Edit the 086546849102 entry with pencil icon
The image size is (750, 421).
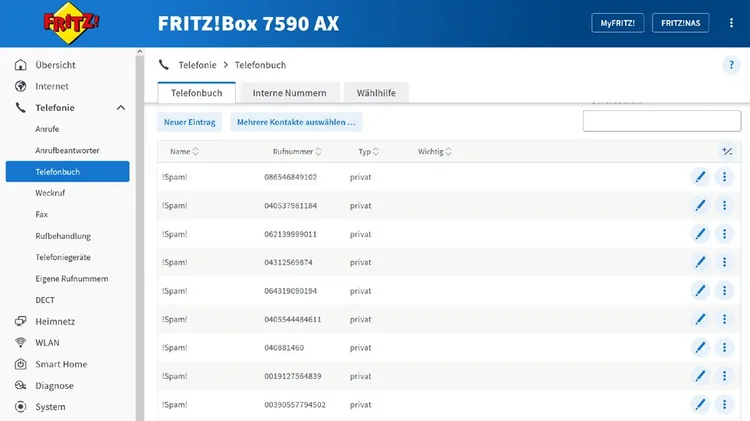click(x=700, y=177)
